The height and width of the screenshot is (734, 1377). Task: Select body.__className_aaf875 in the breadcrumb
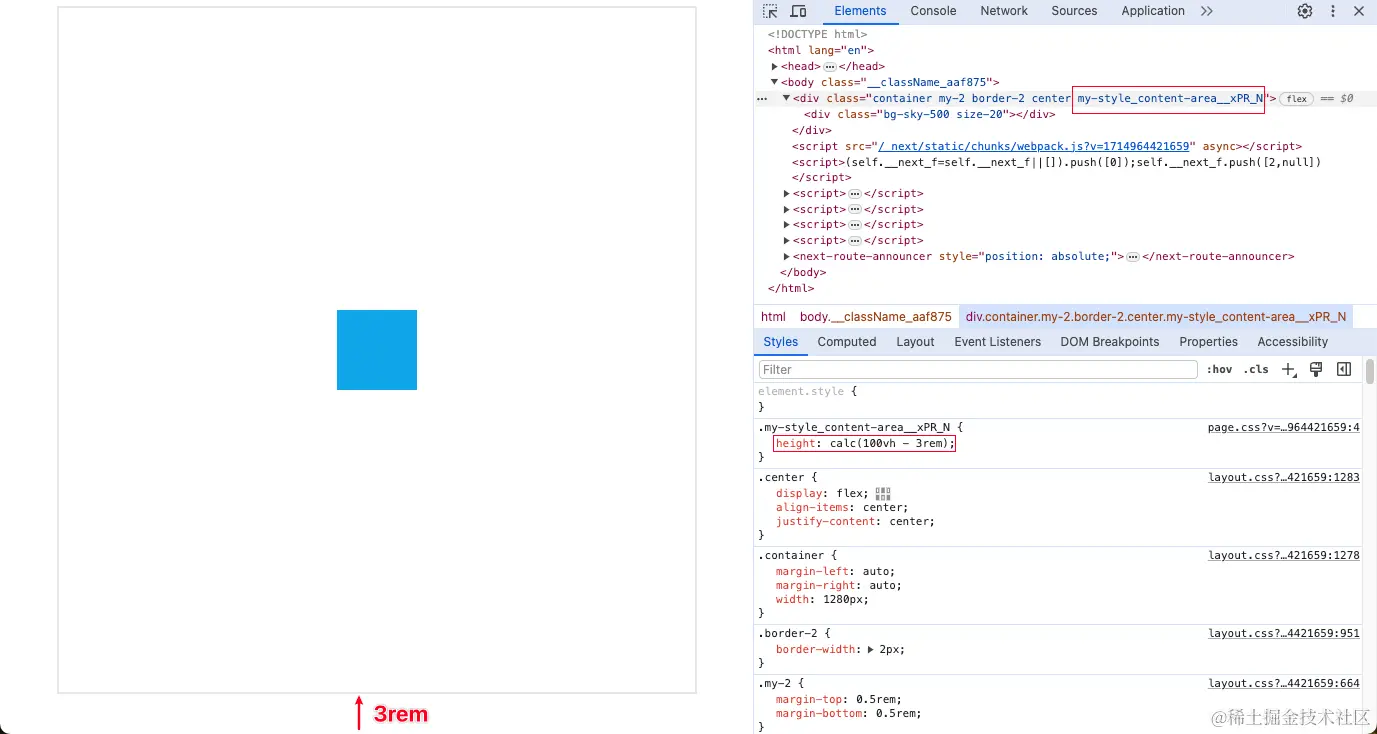coord(876,317)
